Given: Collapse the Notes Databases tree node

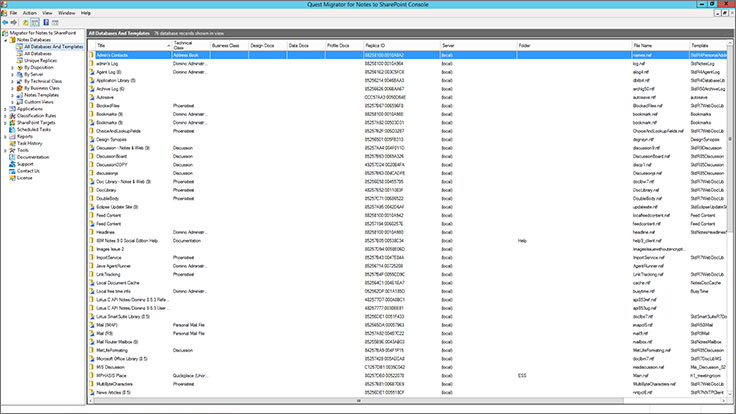Looking at the screenshot, I should click(6, 40).
